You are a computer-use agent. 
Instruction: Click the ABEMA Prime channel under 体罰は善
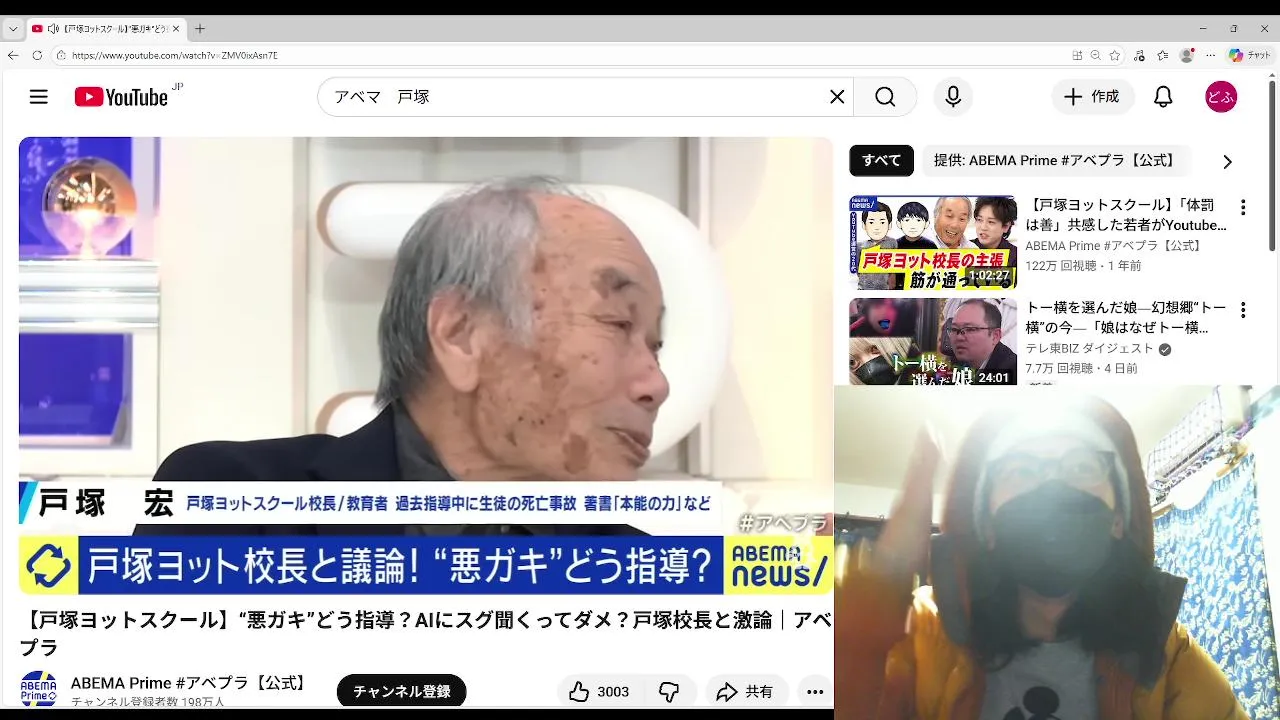tap(1115, 246)
